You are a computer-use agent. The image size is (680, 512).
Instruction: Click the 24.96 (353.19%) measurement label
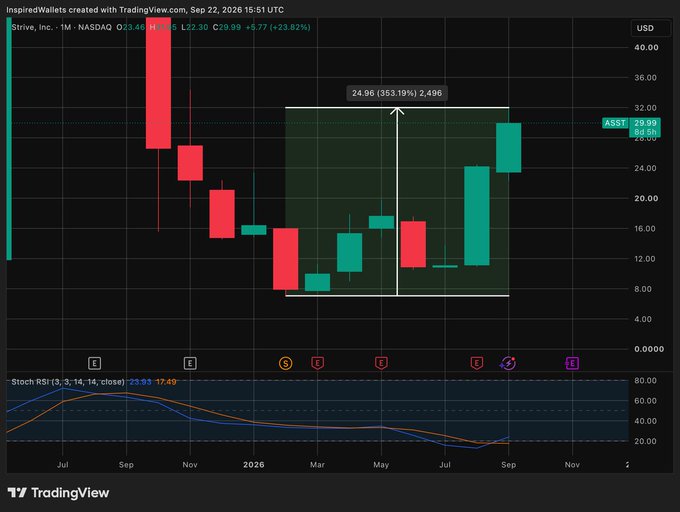pyautogui.click(x=397, y=93)
